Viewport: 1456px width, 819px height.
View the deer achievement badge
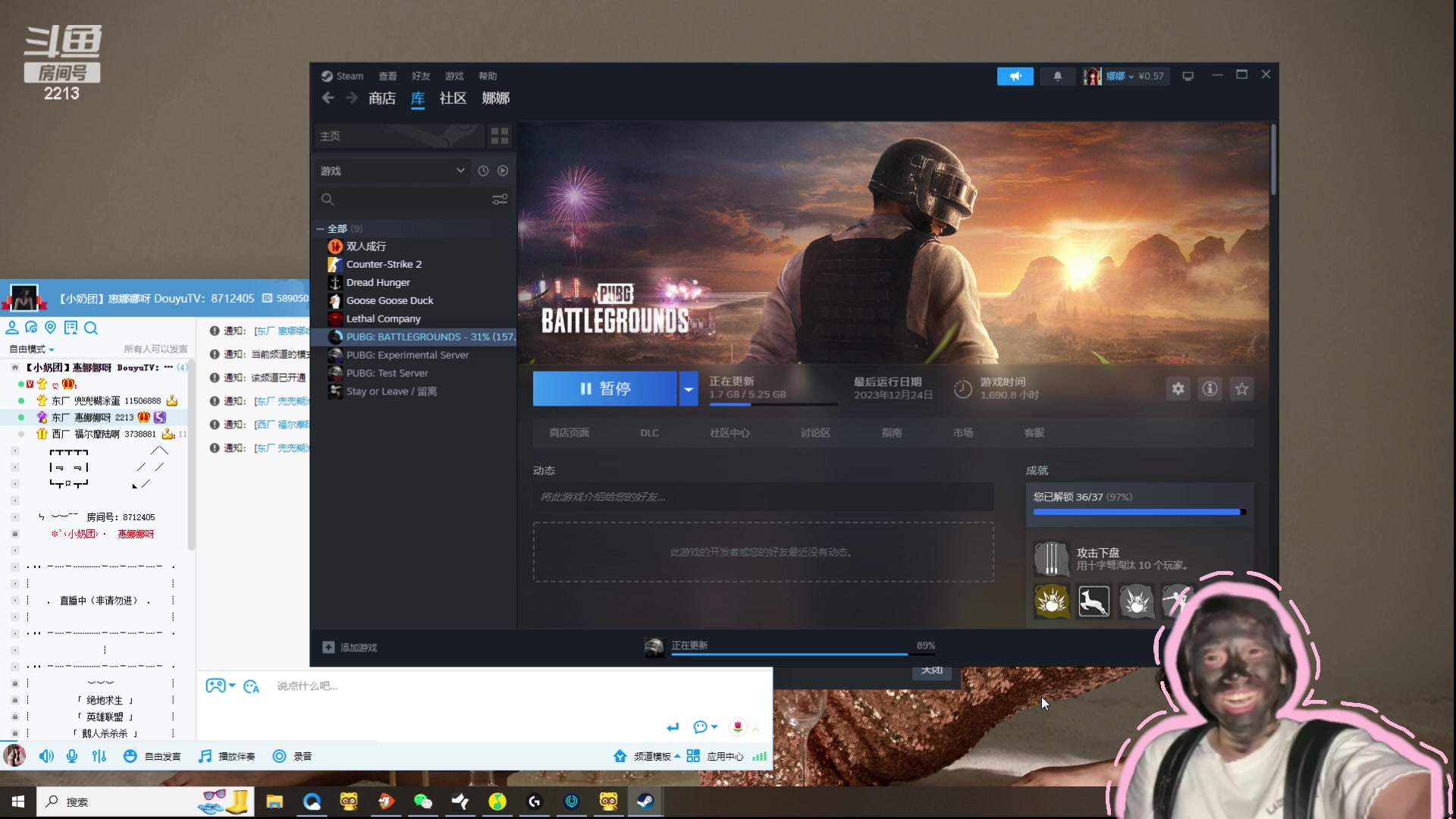pyautogui.click(x=1094, y=601)
